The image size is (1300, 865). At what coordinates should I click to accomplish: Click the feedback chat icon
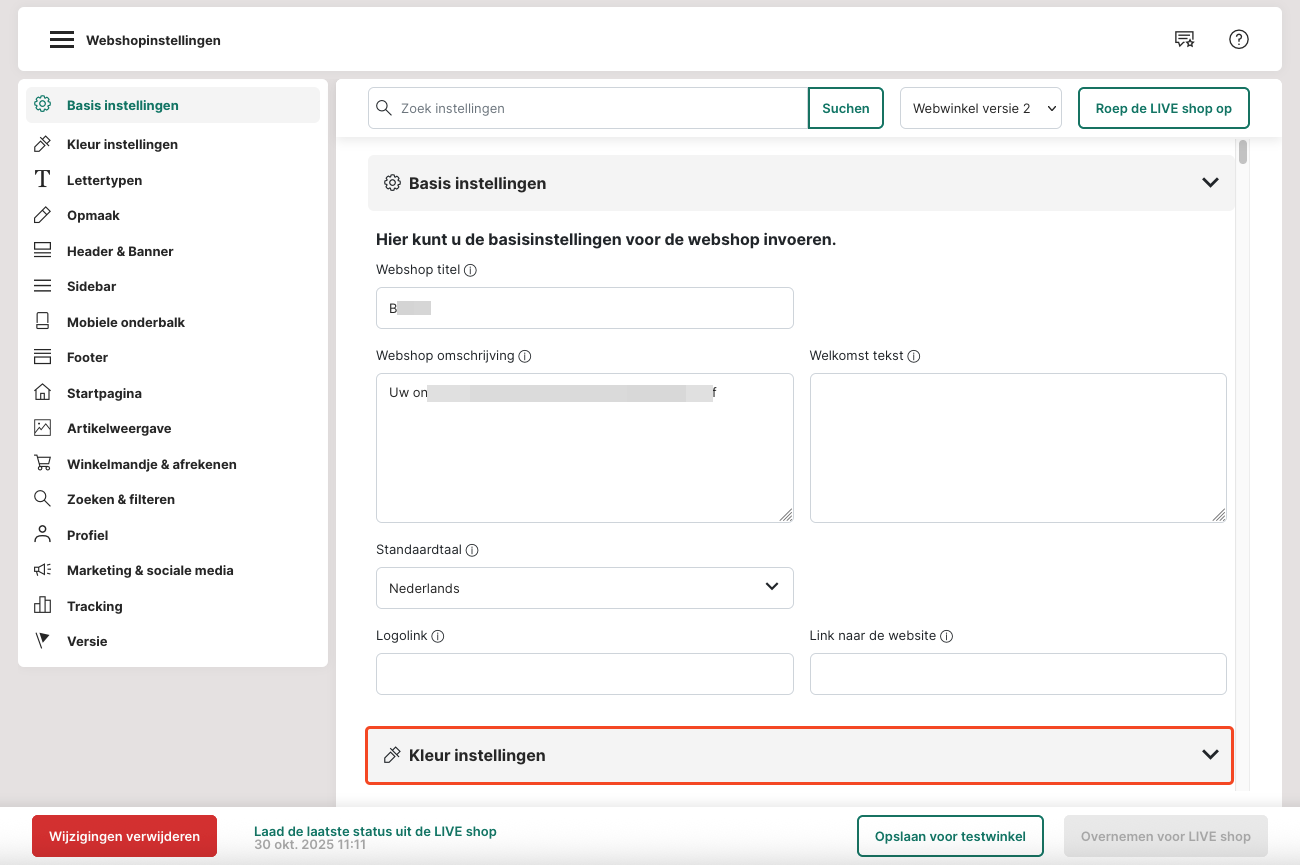pos(1184,40)
